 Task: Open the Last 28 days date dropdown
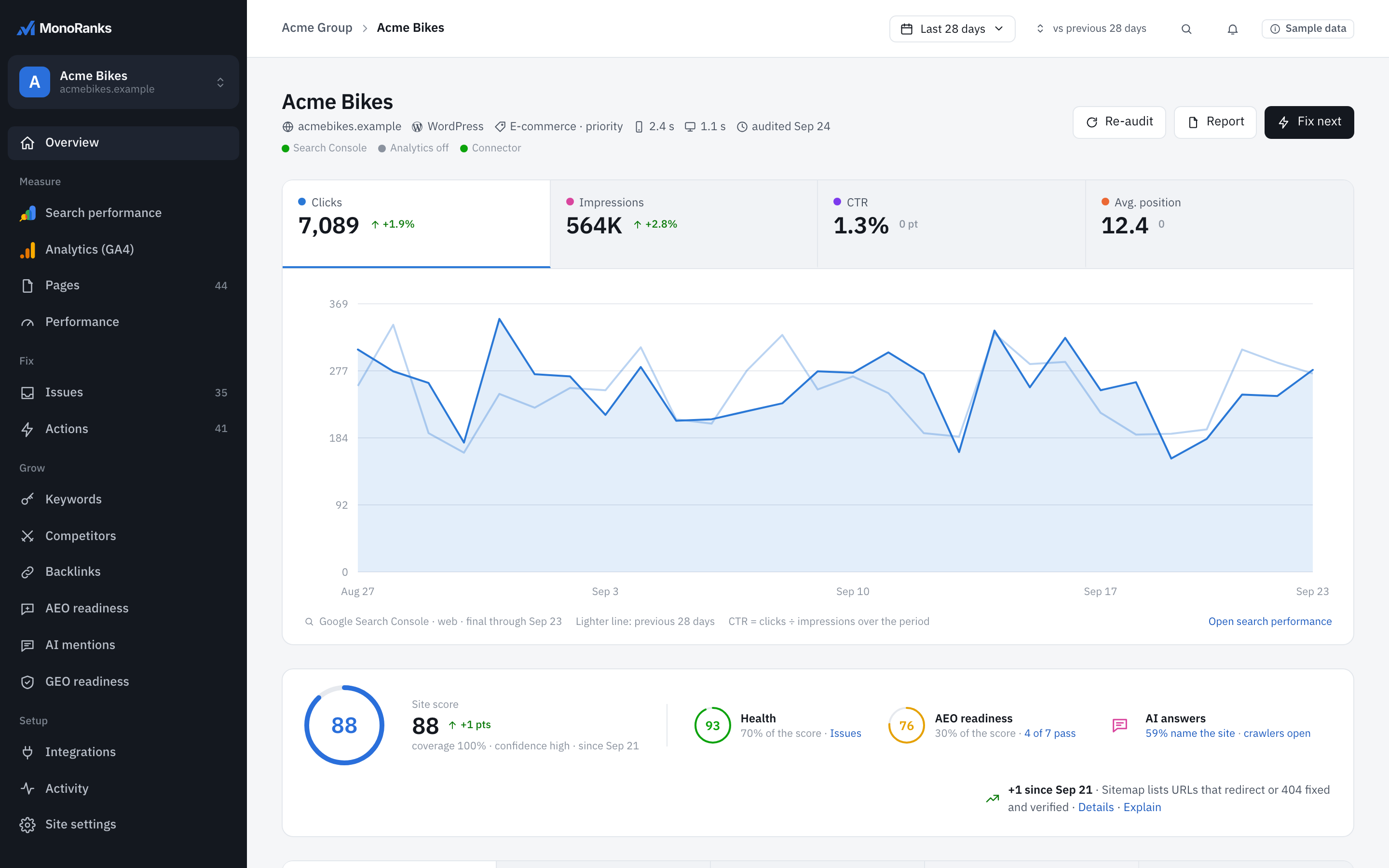(x=952, y=29)
